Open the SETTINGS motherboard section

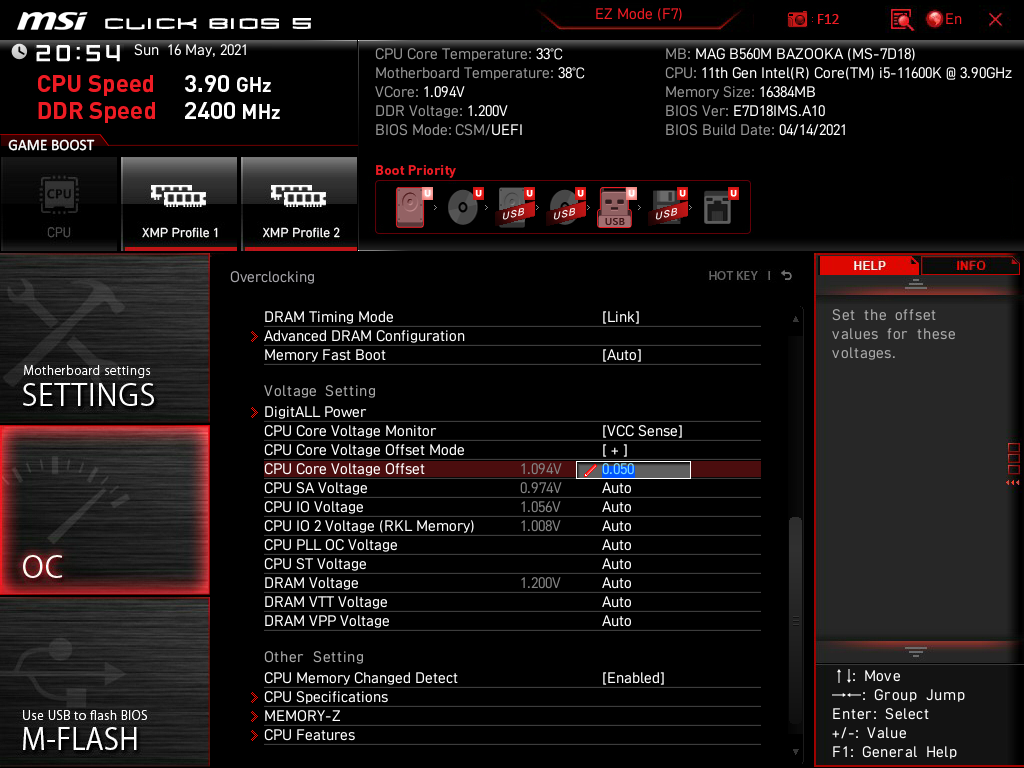(x=104, y=338)
